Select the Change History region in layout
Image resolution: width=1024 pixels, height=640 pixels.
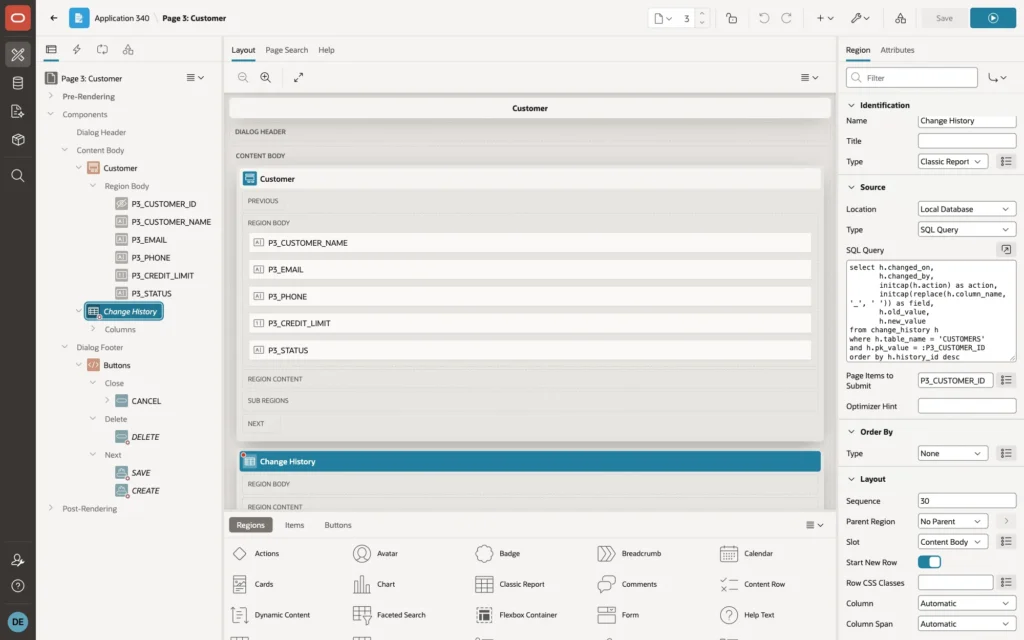530,461
